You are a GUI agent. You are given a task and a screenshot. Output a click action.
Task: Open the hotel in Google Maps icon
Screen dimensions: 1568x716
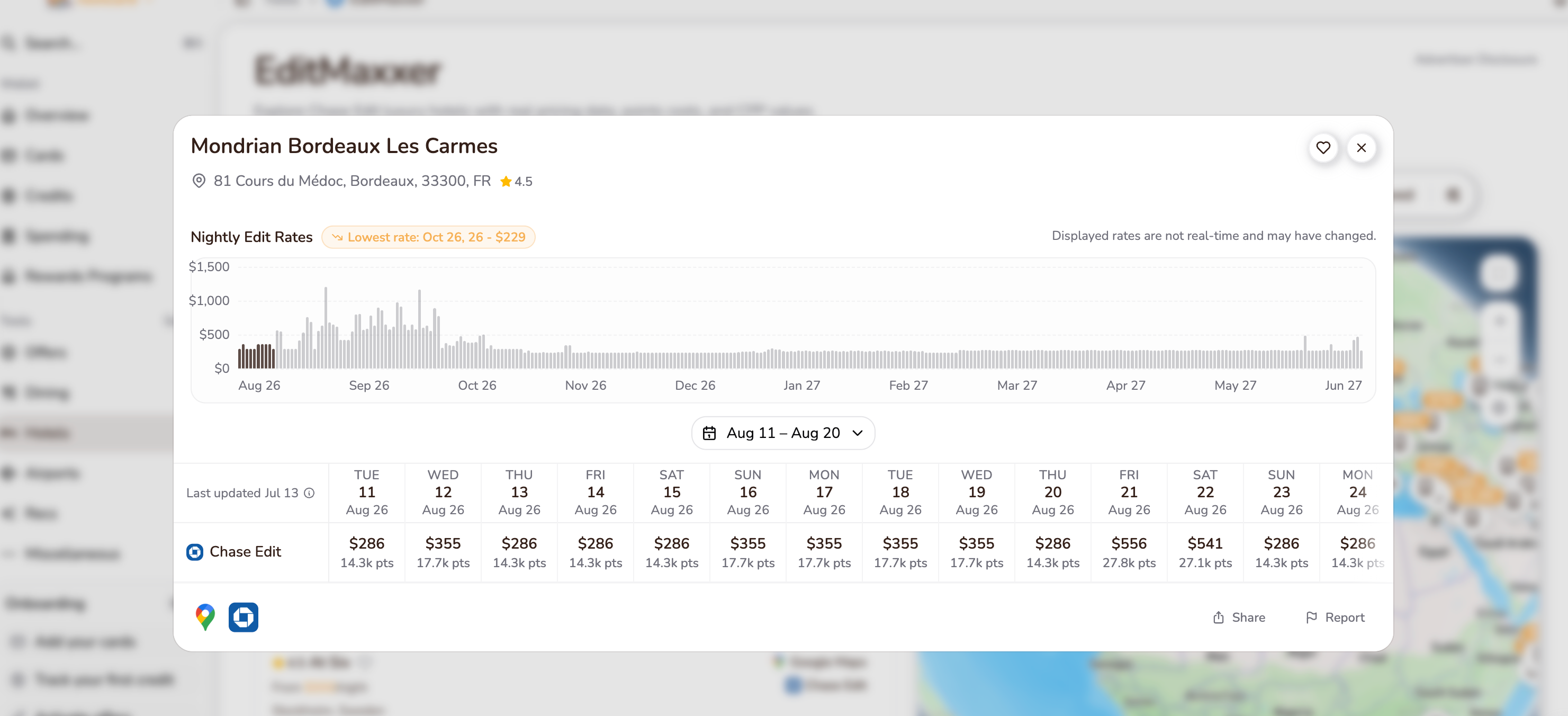coord(205,617)
